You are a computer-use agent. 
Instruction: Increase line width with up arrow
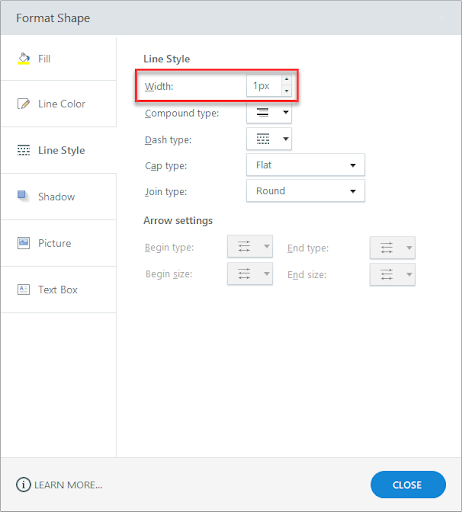click(x=286, y=80)
